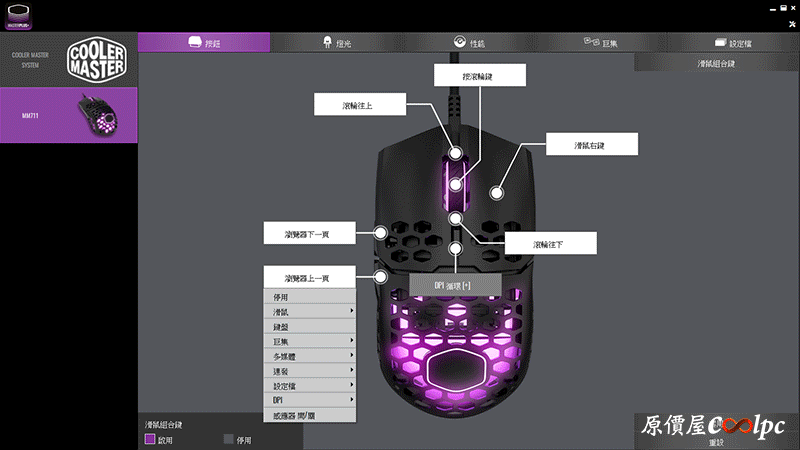Disable mouse combo keys with 停用 option
Image resolution: width=800 pixels, height=450 pixels.
pos(229,438)
